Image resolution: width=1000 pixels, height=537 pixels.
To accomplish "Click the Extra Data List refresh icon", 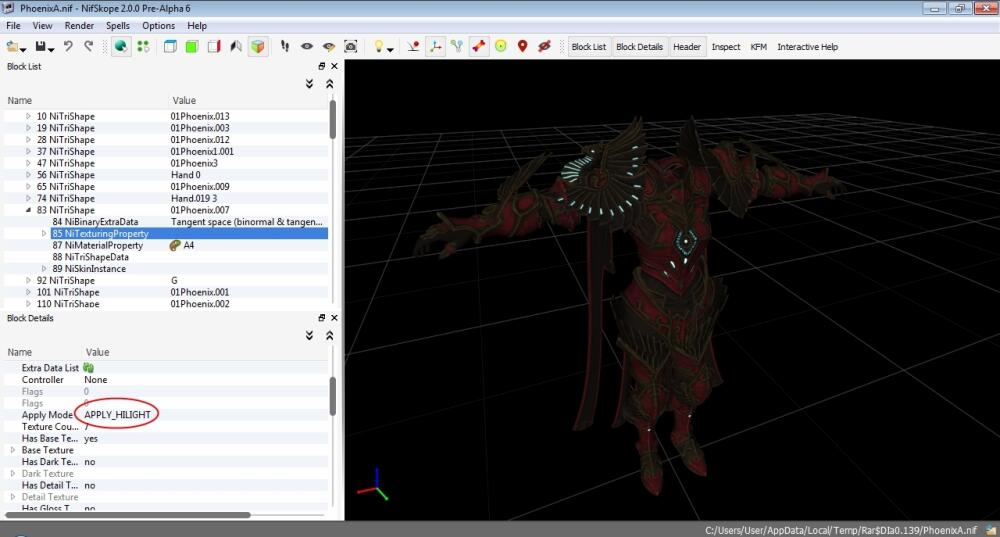I will 89,367.
